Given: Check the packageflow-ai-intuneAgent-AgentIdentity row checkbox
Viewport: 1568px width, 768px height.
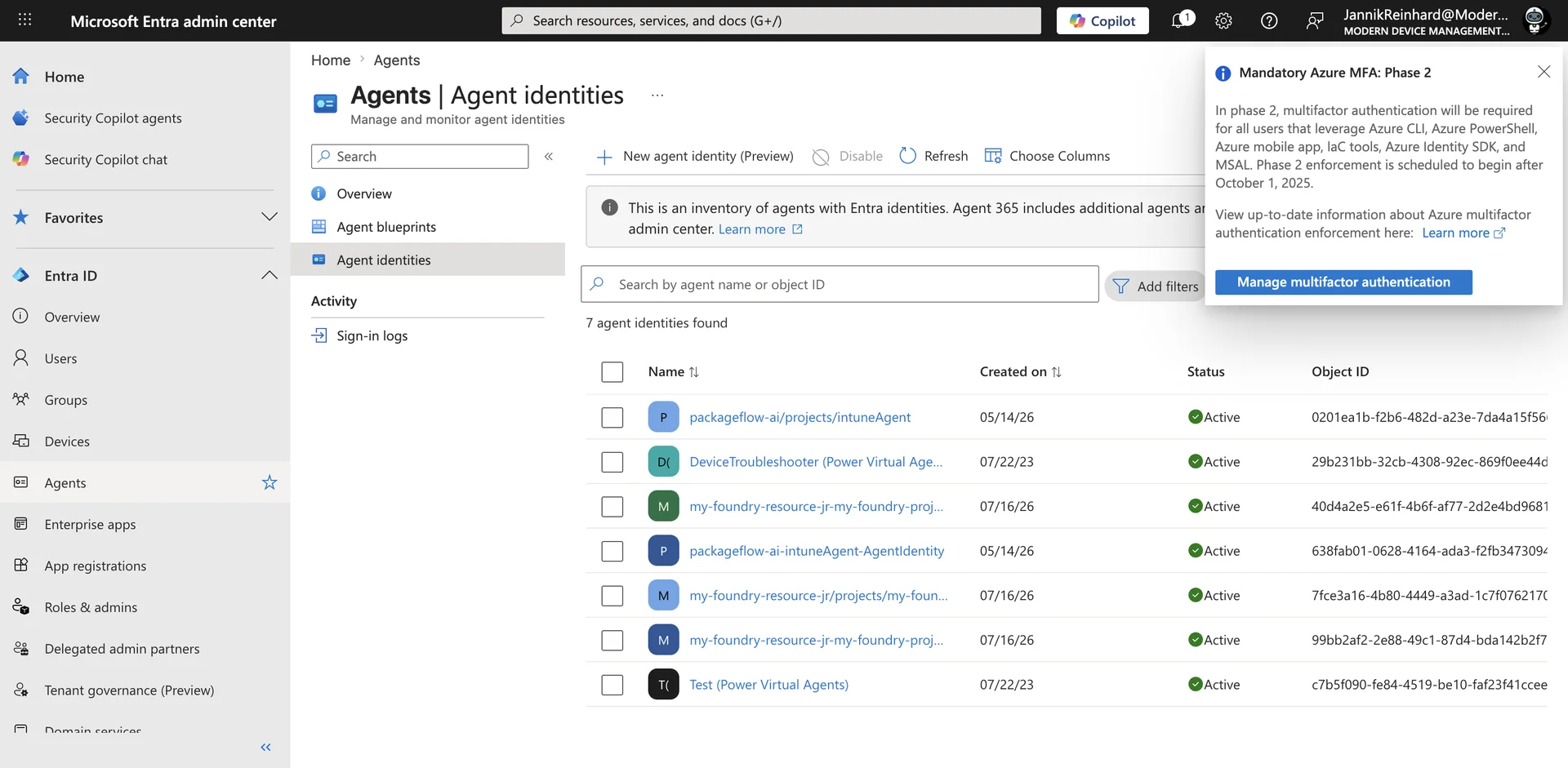Looking at the screenshot, I should [612, 551].
